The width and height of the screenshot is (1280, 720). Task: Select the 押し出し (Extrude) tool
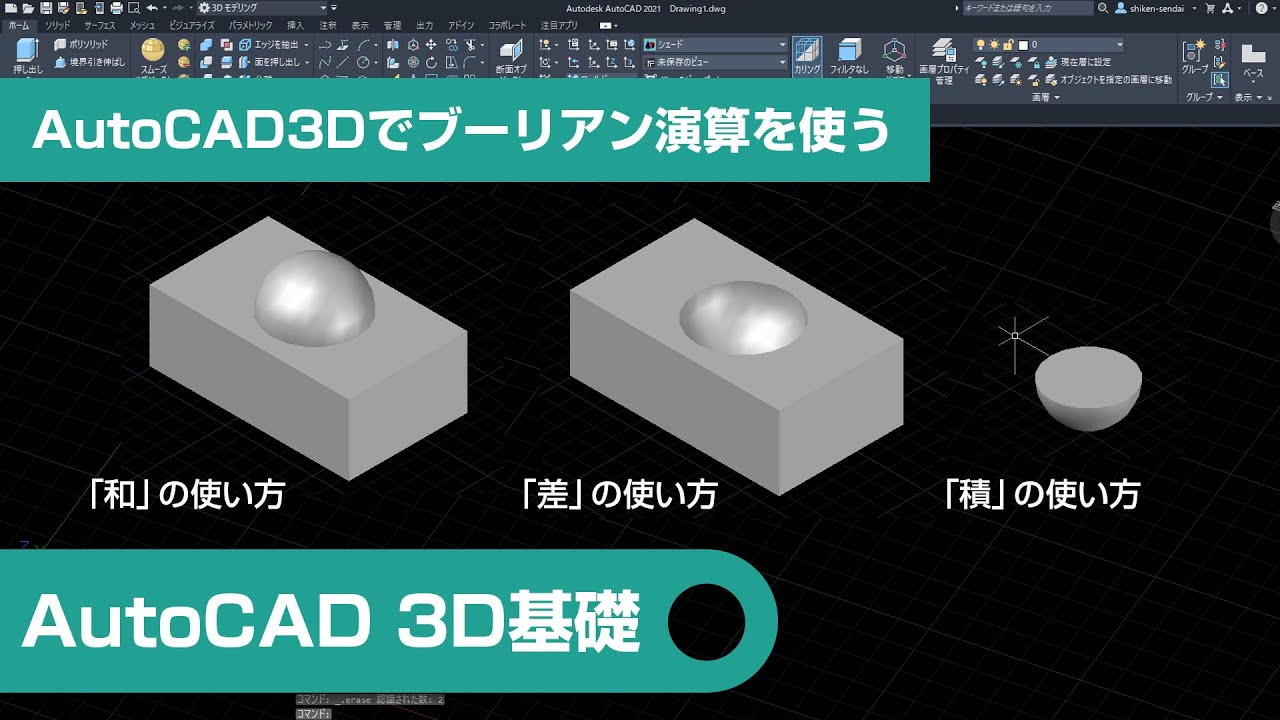(28, 56)
